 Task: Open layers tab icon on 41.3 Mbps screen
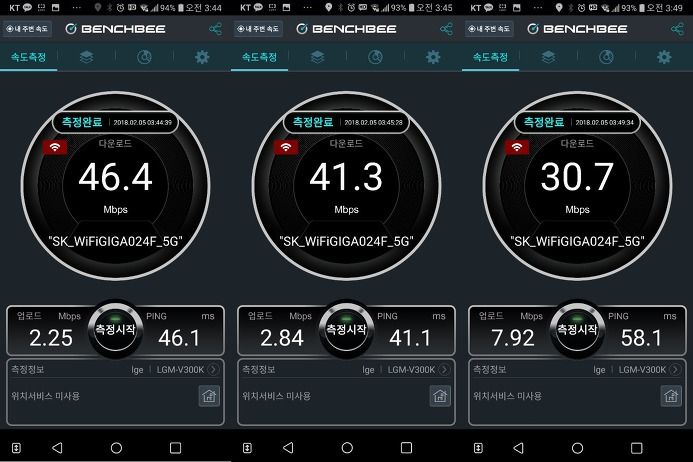point(317,57)
